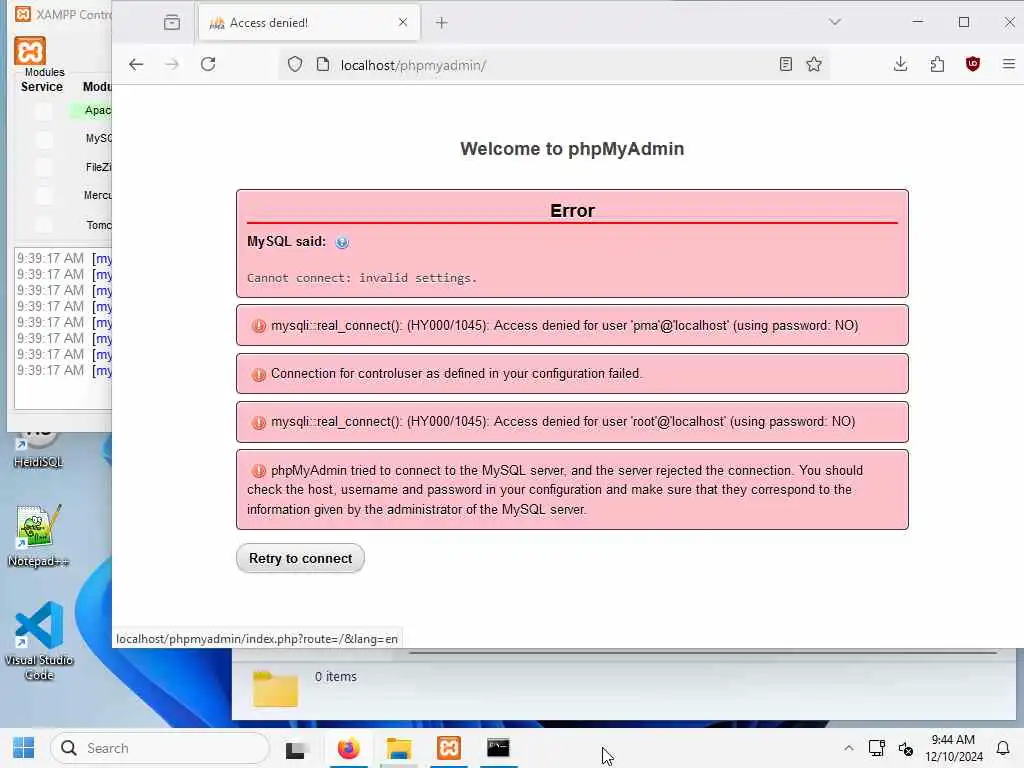Click error icon beside controluser message
Image resolution: width=1024 pixels, height=768 pixels.
tap(259, 374)
